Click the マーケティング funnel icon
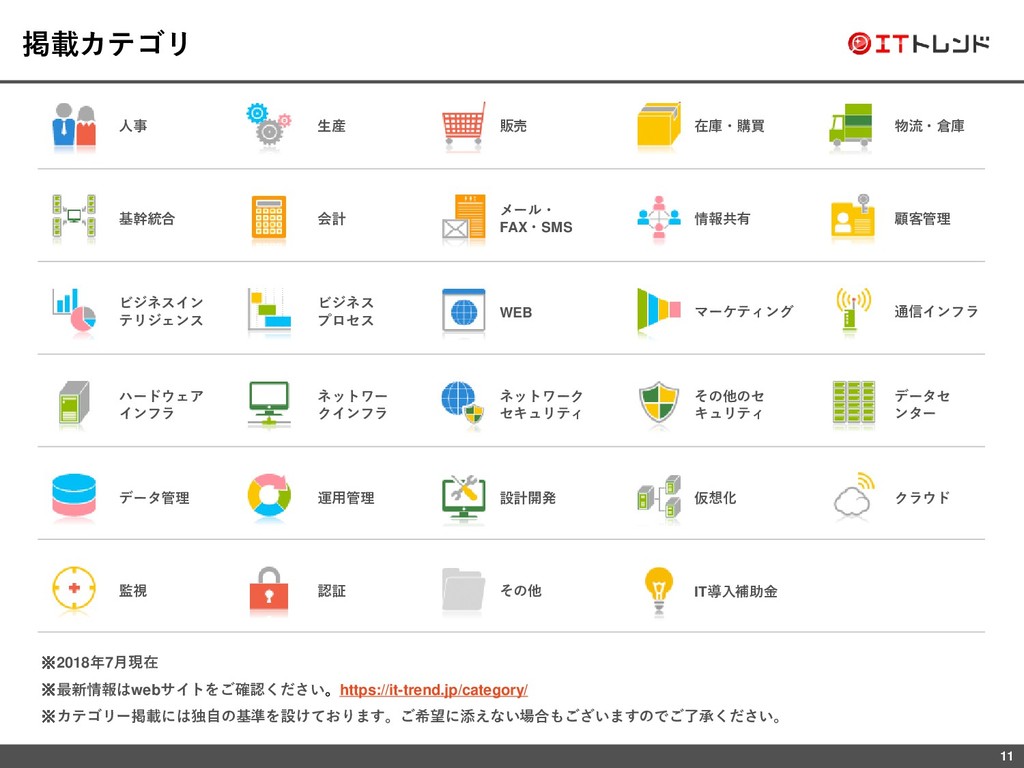The image size is (1024, 768). click(x=658, y=310)
